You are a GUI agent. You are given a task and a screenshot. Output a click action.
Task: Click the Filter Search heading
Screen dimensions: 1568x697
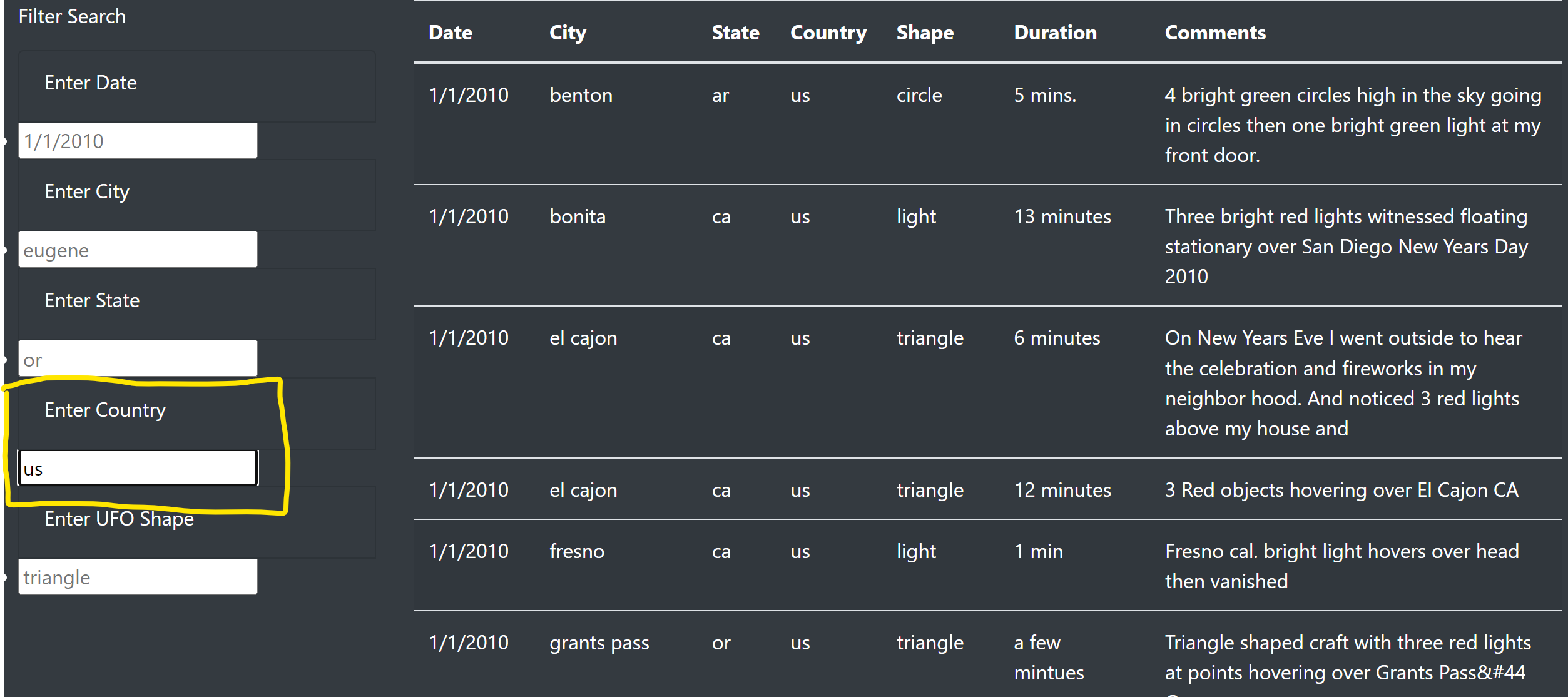click(x=72, y=16)
